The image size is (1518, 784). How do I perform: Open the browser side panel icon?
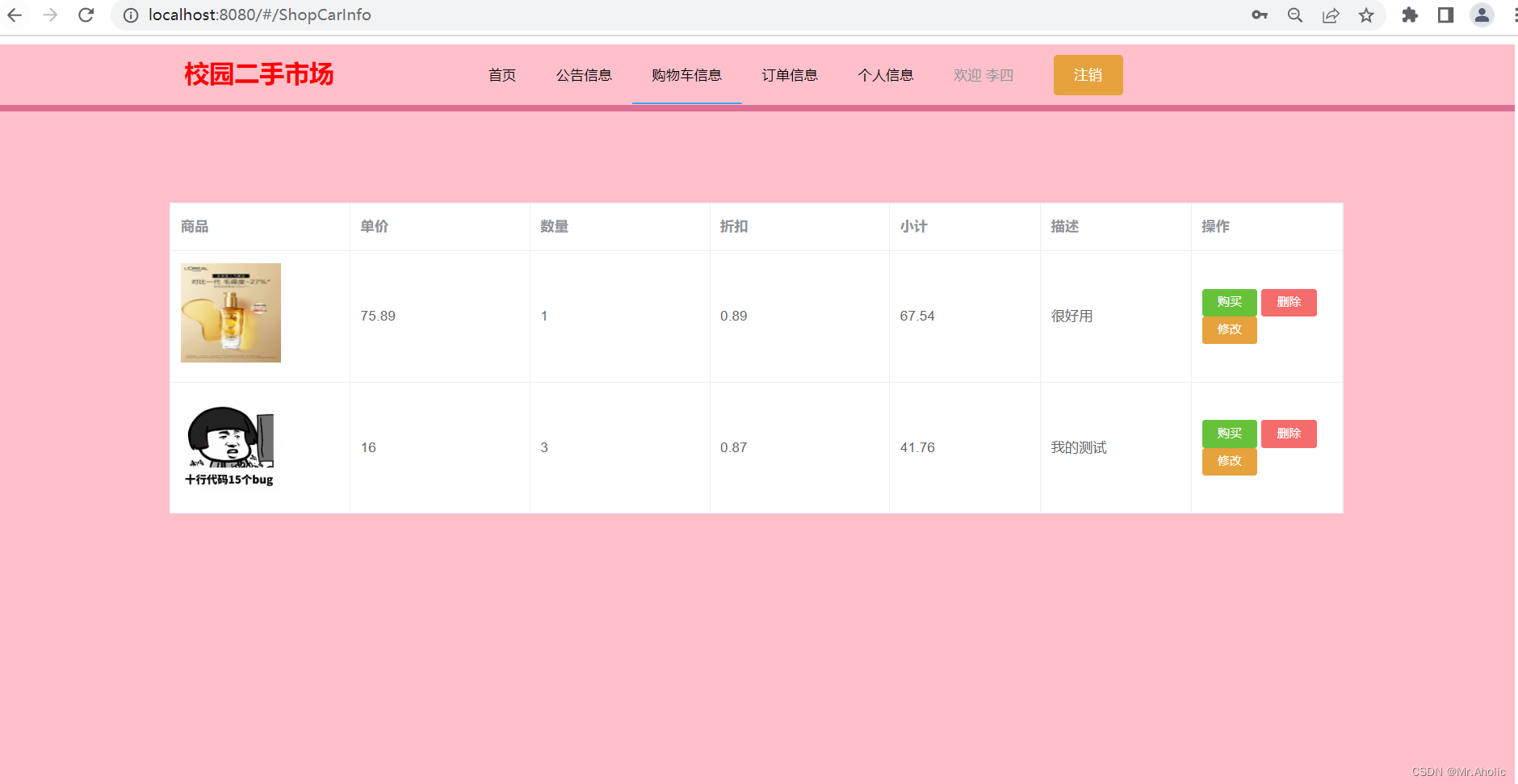coord(1445,15)
